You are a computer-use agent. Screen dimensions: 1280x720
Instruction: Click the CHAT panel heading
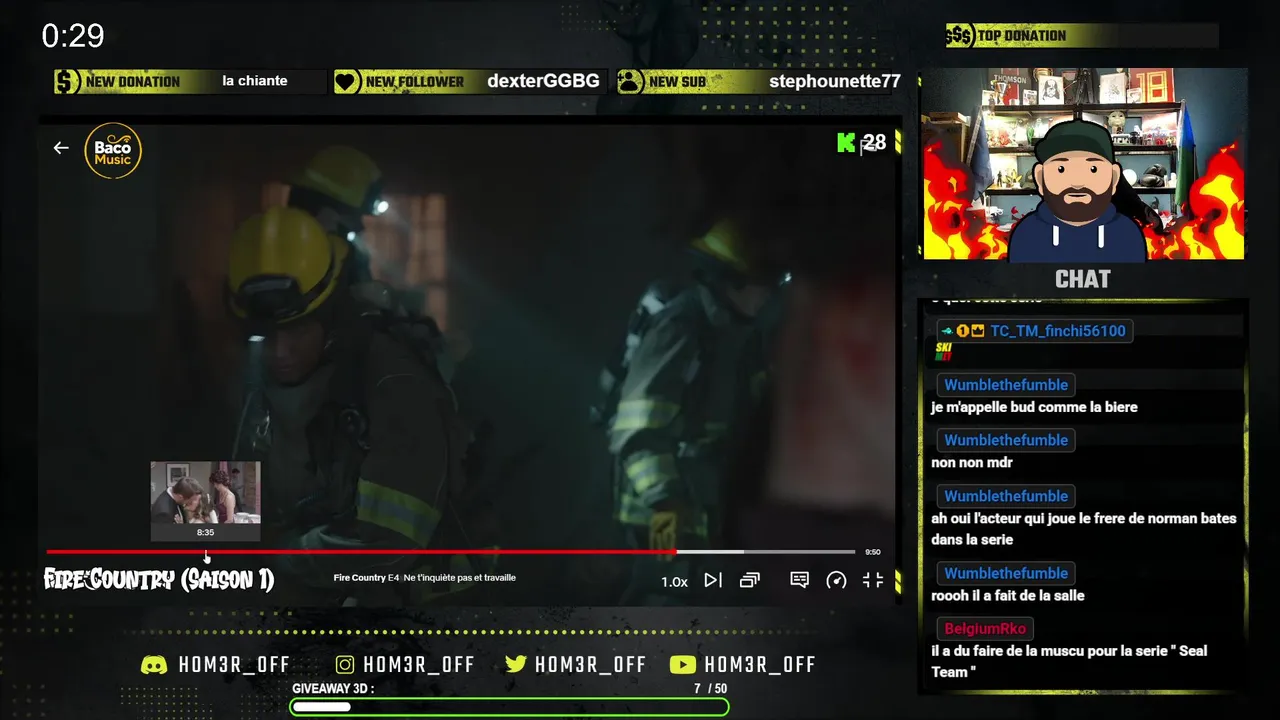click(x=1083, y=279)
